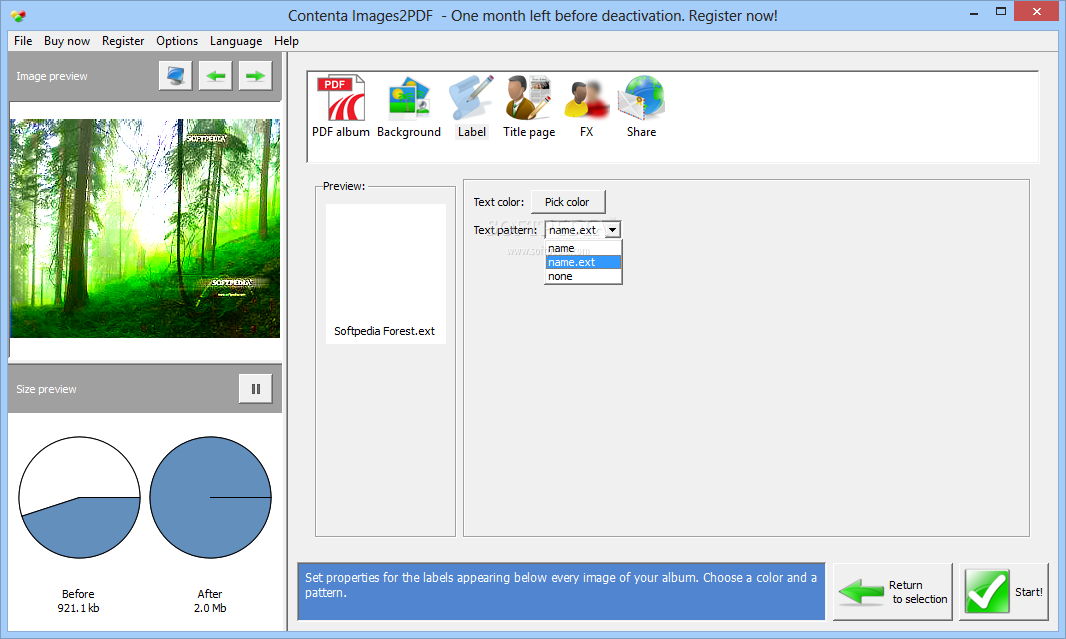Pause the size preview
Image resolution: width=1066 pixels, height=639 pixels.
coord(256,389)
